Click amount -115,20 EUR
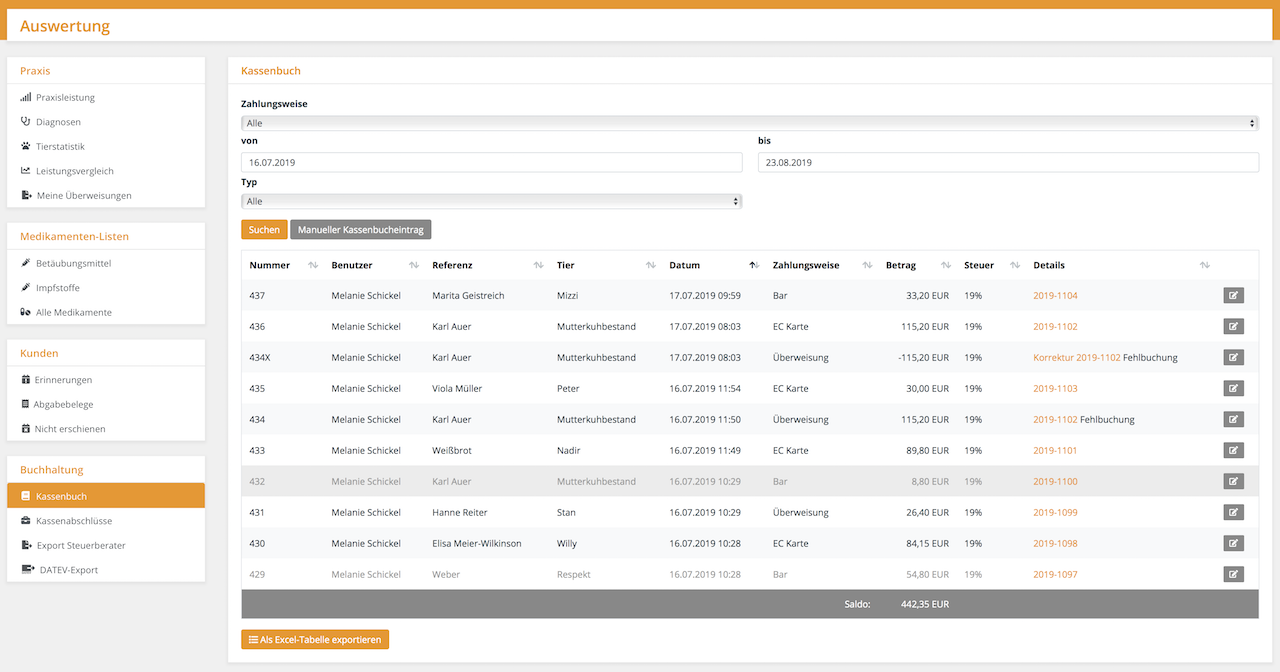The width and height of the screenshot is (1280, 672). pyautogui.click(x=923, y=358)
